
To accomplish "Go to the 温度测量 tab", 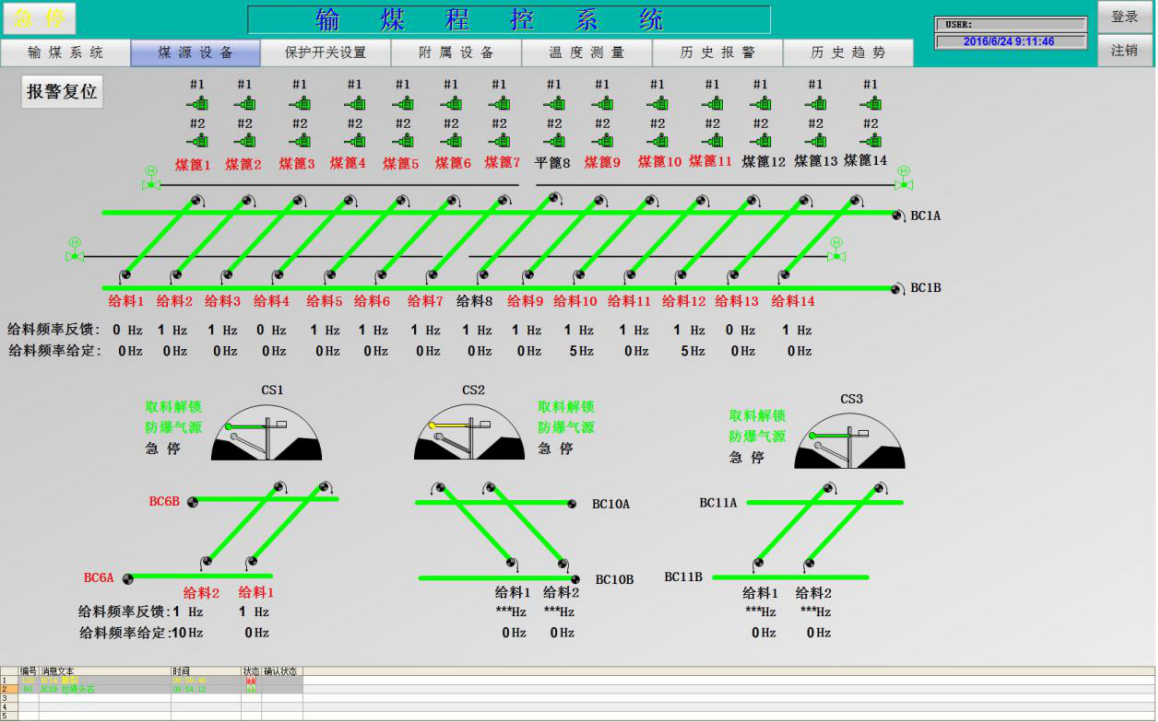I will click(587, 52).
